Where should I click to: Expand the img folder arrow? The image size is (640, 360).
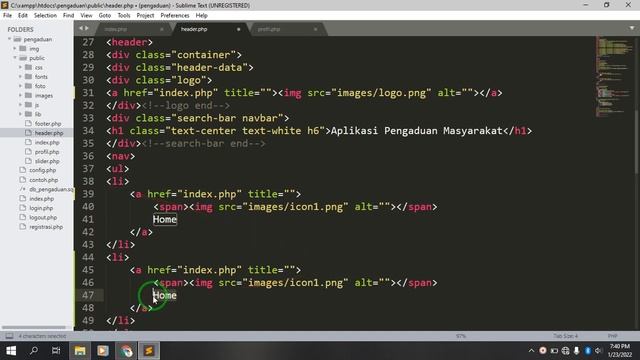click(15, 49)
